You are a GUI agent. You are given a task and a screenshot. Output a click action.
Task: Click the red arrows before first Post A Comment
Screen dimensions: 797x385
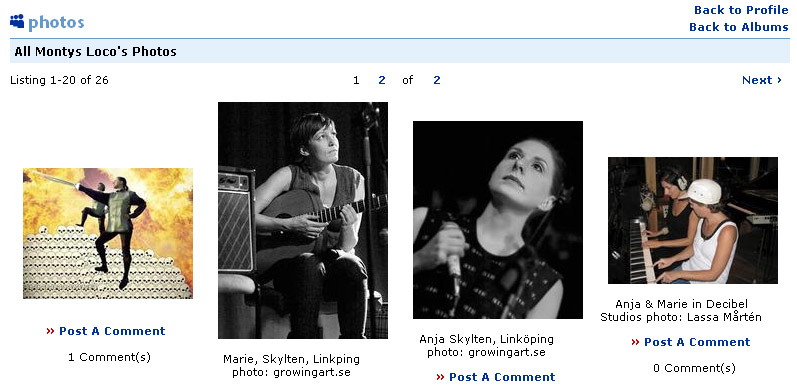pos(50,331)
